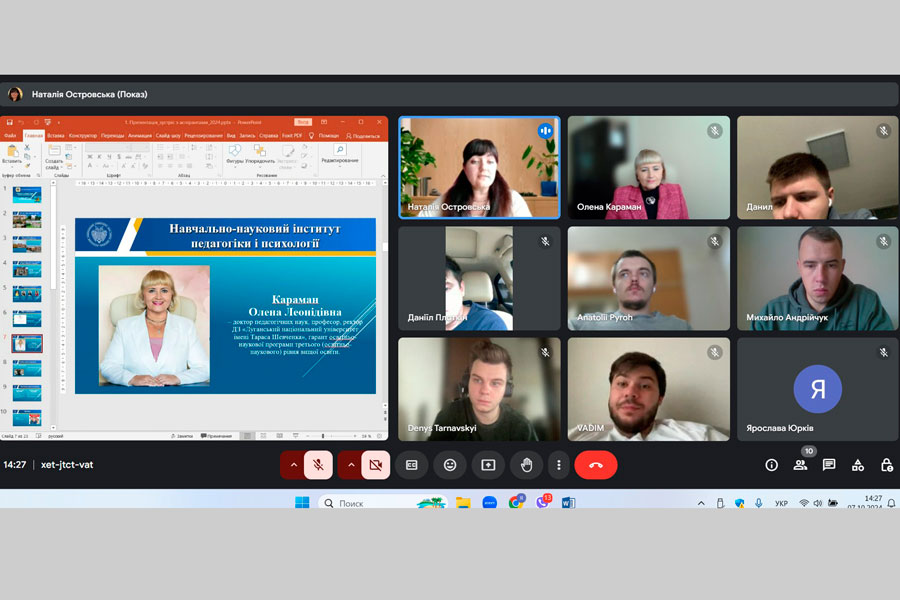Switch the УКР keyboard language
The width and height of the screenshot is (900, 600).
coord(781,503)
